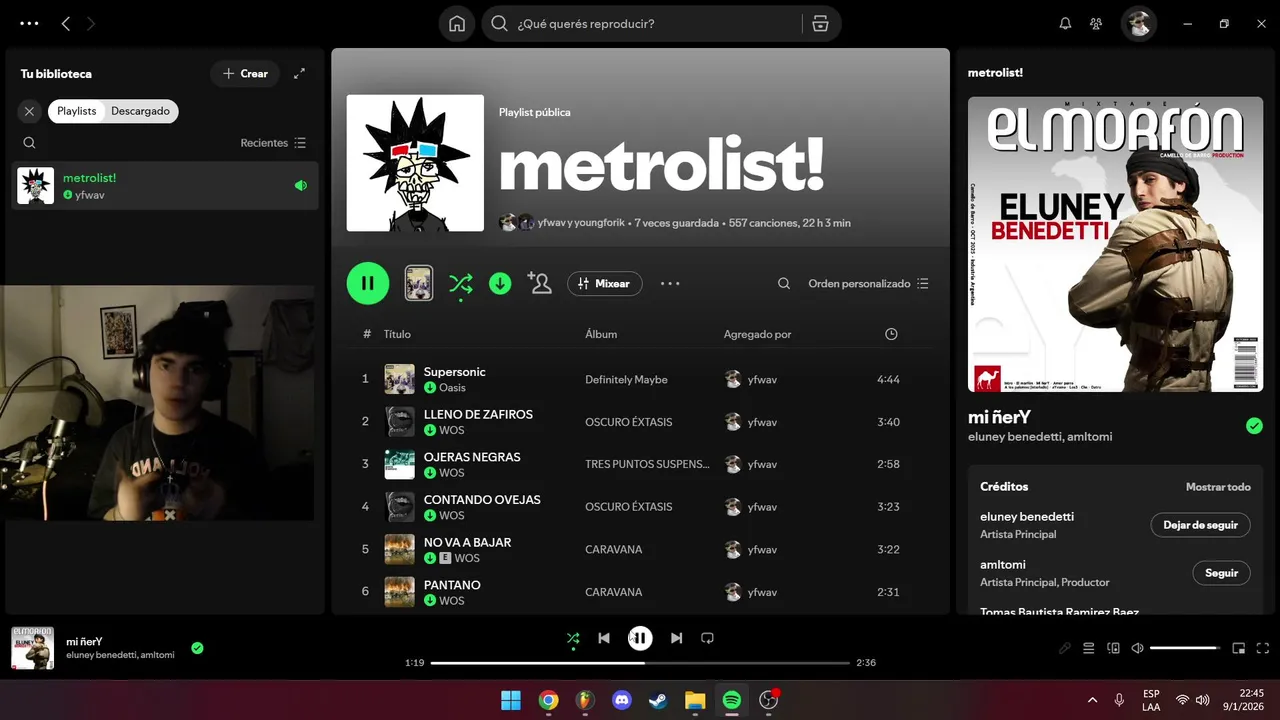The image size is (1280, 720).
Task: Open the Orden personalizado view dropdown
Action: click(x=868, y=284)
